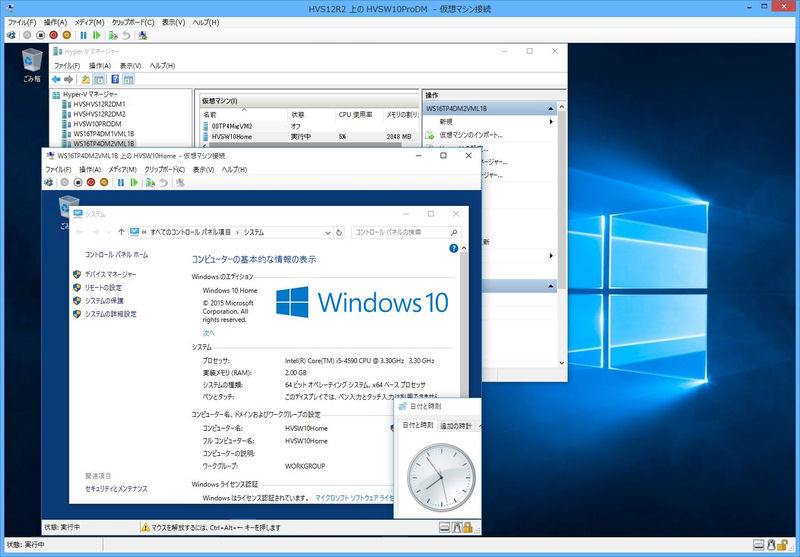800x557 pixels.
Task: Click Help icon in Hyper-V Manager toolbar
Action: pos(115,80)
